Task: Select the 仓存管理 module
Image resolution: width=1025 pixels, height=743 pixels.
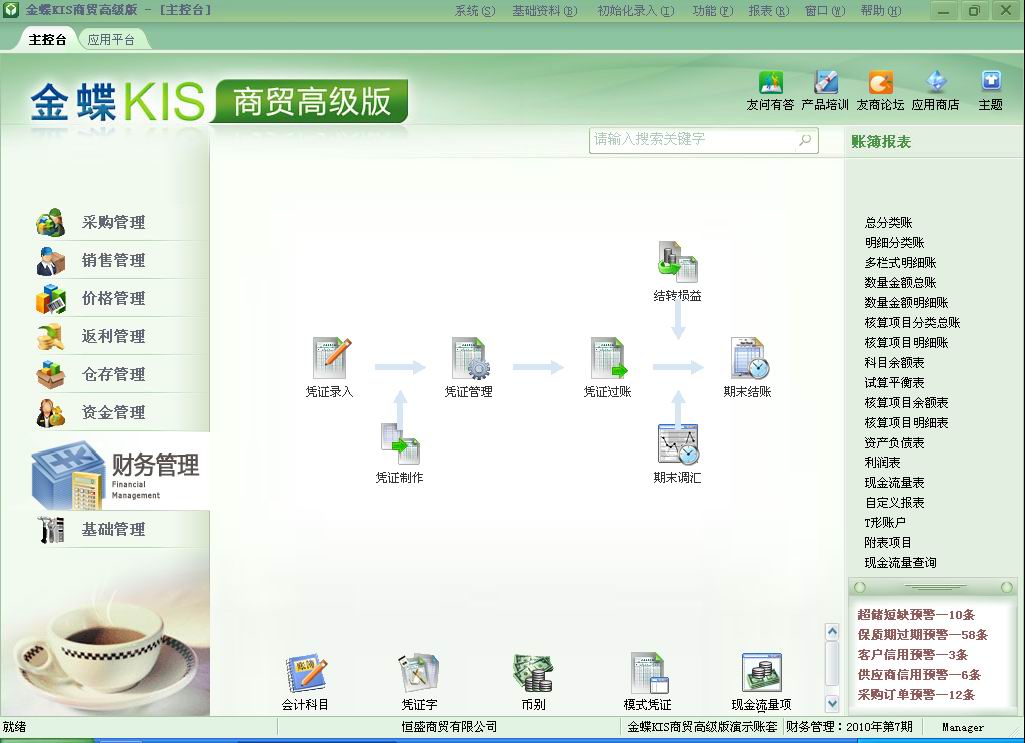Action: (113, 374)
